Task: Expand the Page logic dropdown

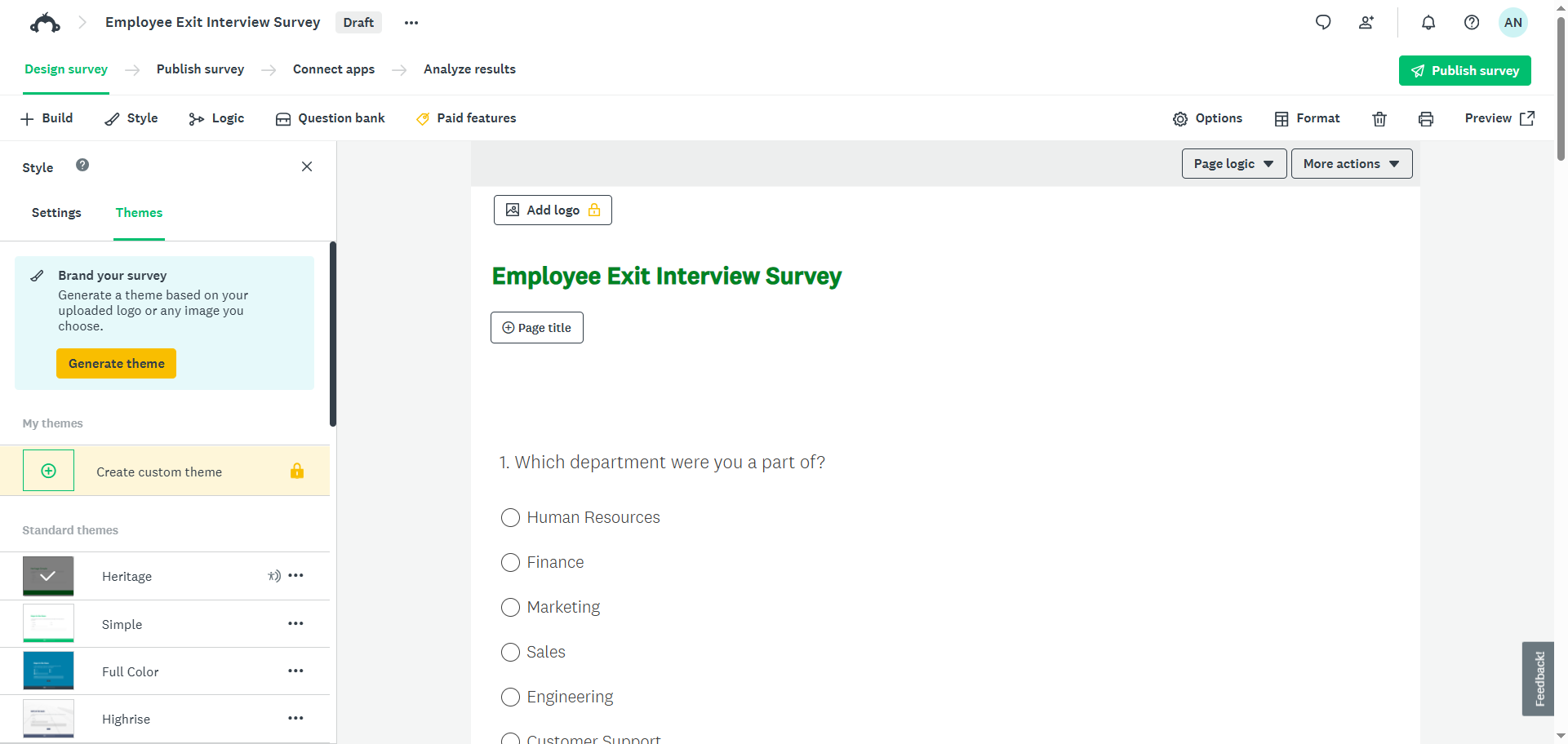Action: click(x=1234, y=164)
